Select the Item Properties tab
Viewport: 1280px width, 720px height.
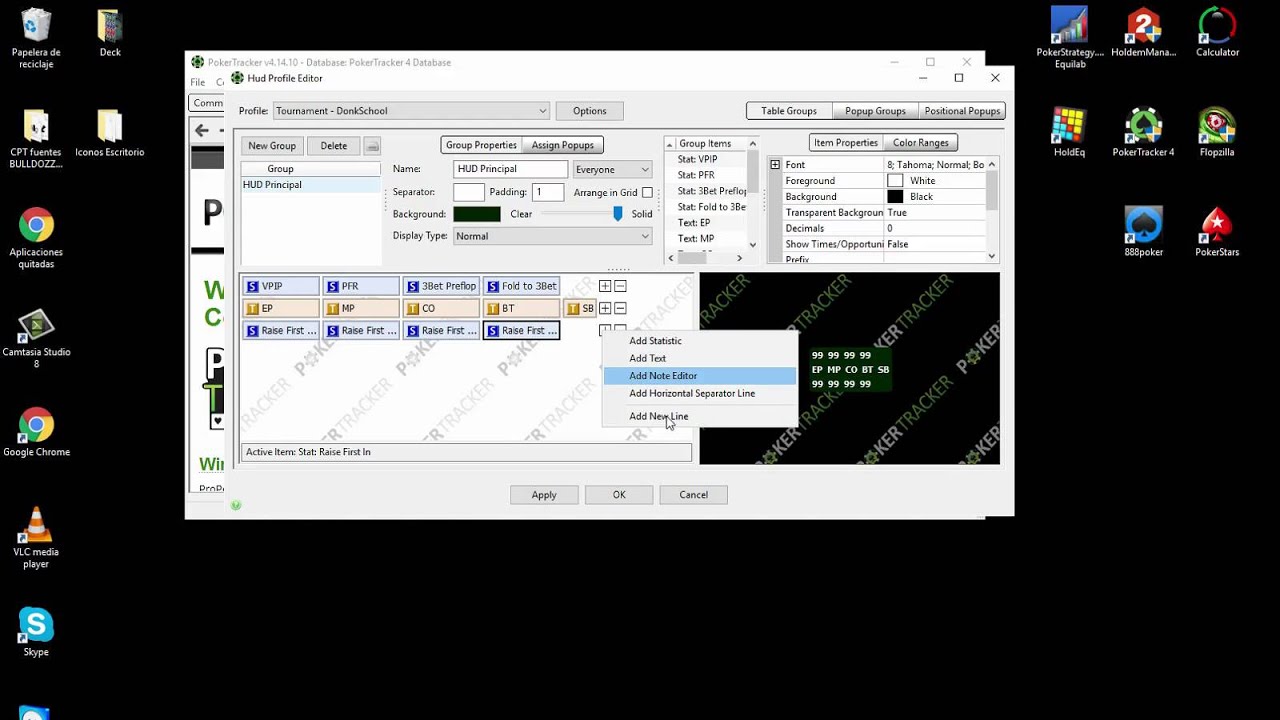846,143
